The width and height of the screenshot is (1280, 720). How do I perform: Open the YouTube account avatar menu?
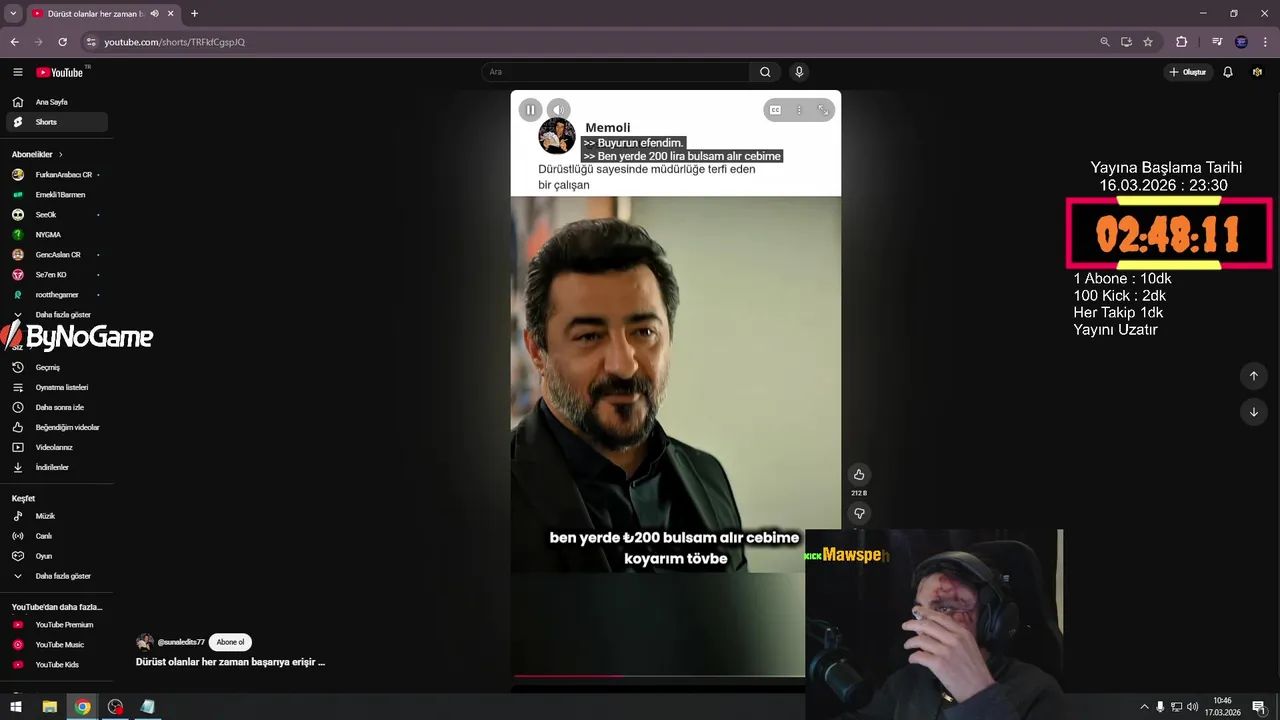pos(1257,72)
